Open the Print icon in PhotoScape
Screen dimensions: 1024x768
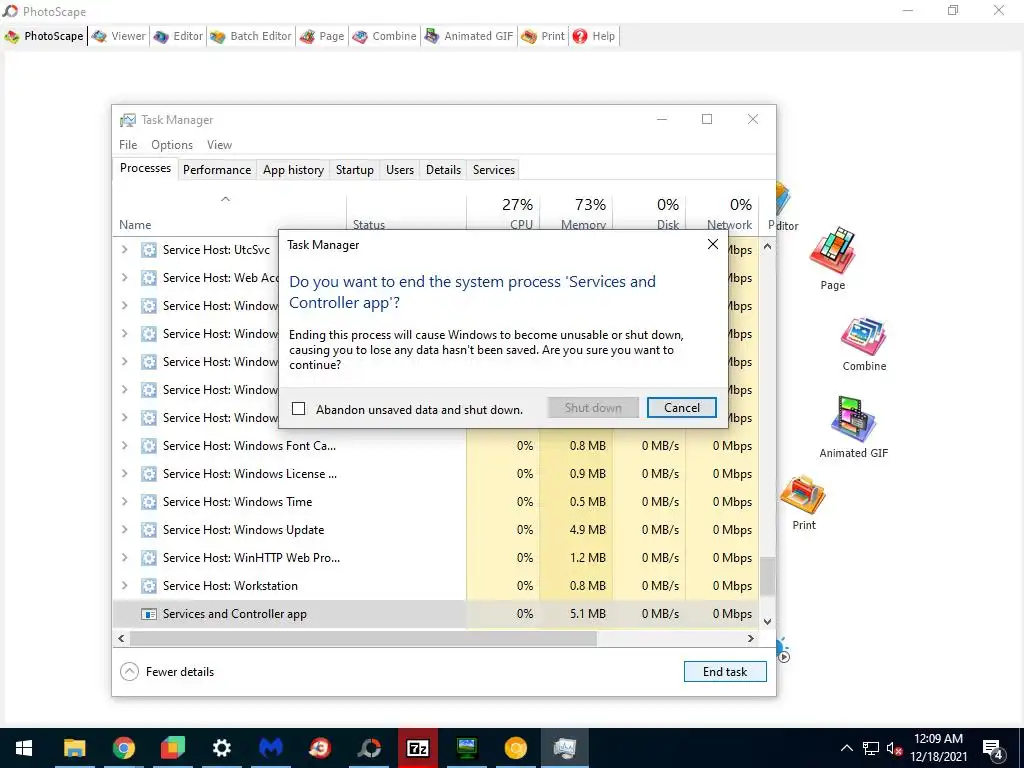[x=804, y=503]
